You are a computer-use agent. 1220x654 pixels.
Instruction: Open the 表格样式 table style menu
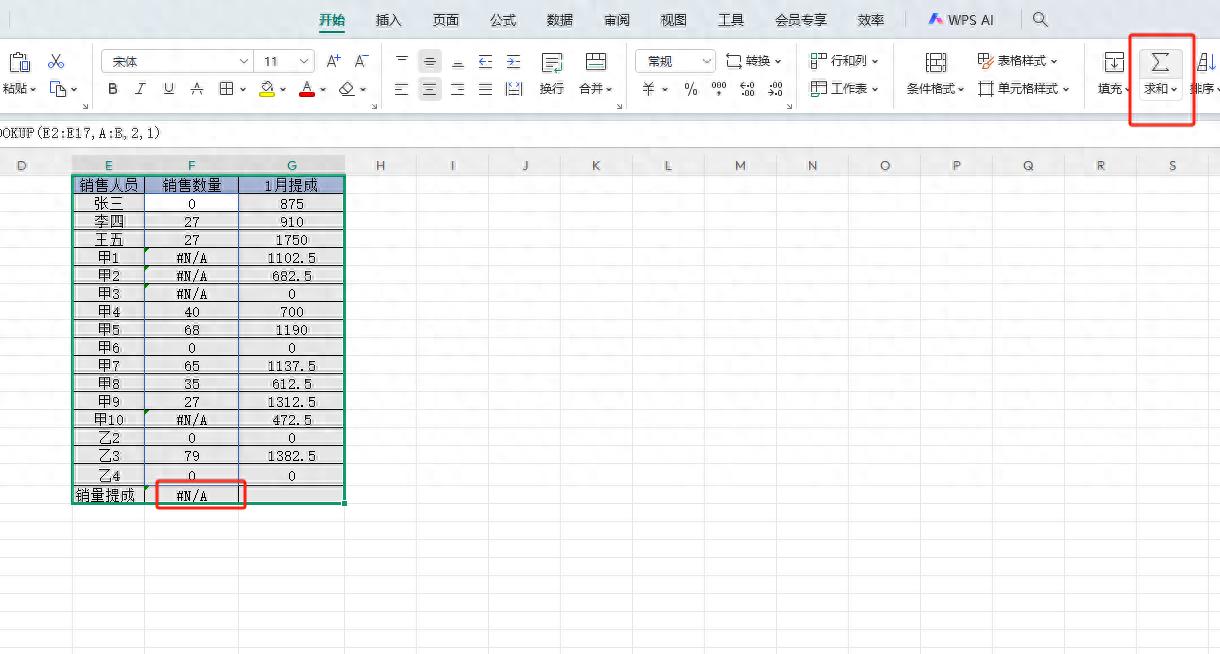click(x=1017, y=61)
